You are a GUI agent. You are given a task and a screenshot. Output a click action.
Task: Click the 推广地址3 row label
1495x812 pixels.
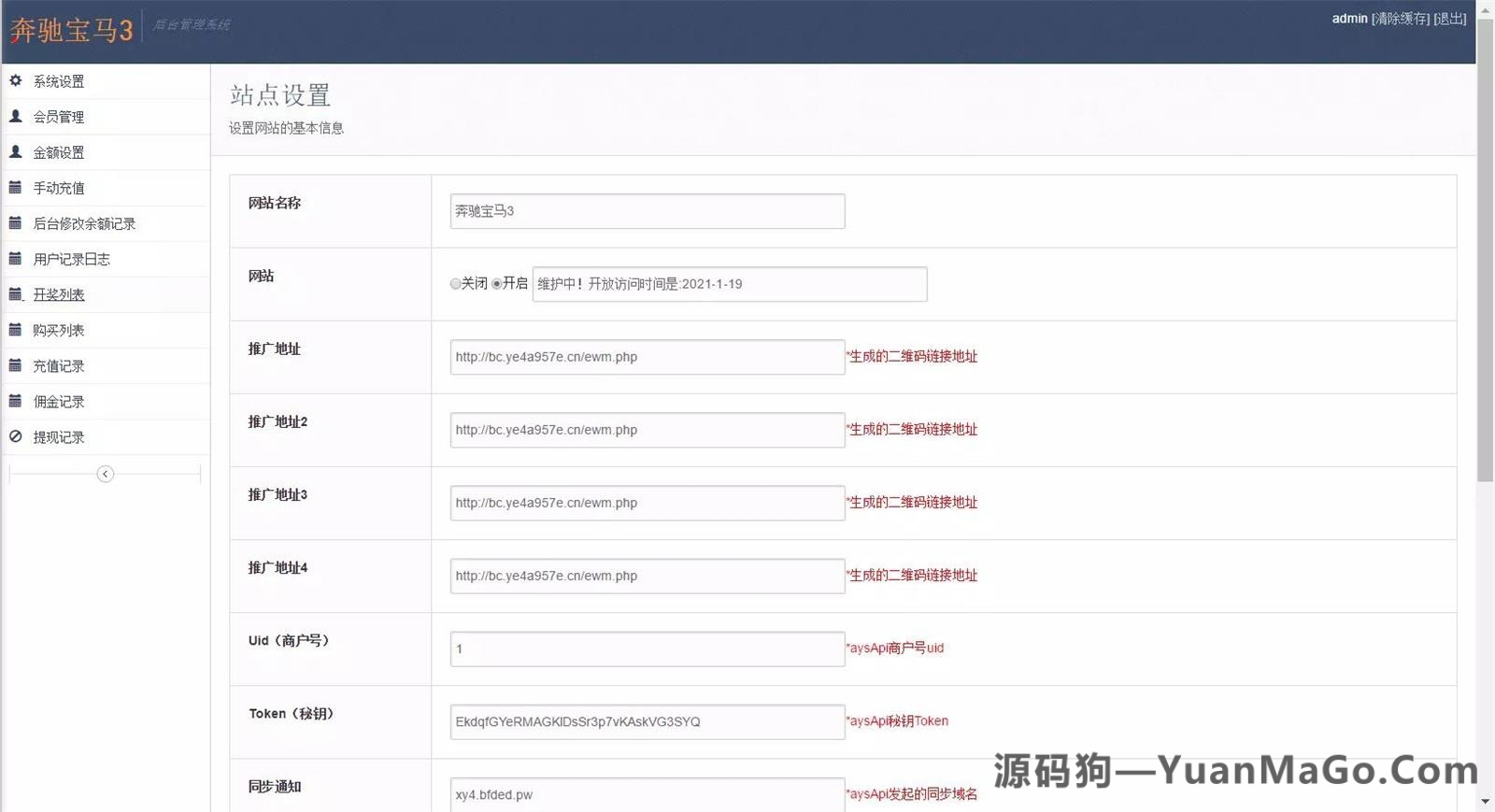(278, 494)
